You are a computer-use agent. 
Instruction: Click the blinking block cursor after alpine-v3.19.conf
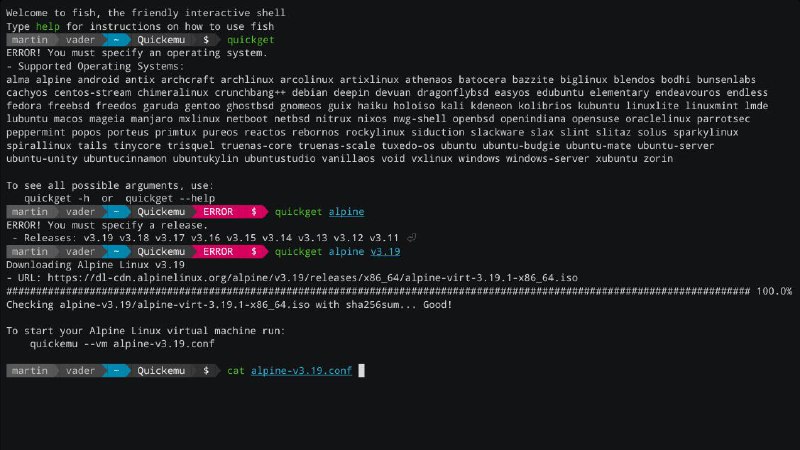pyautogui.click(x=361, y=371)
